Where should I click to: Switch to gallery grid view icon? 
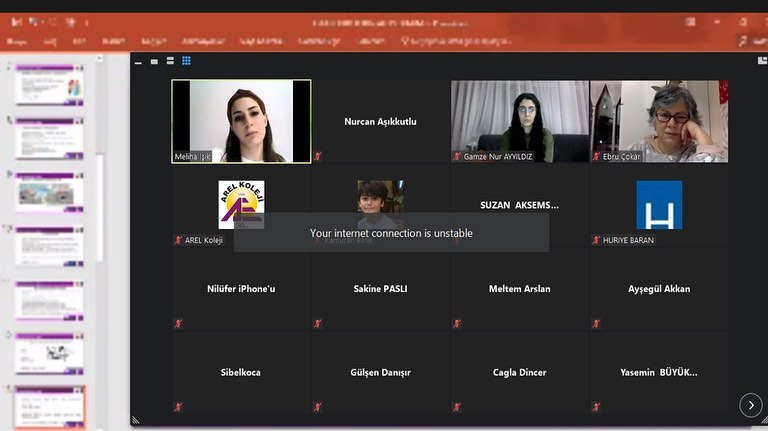(x=186, y=61)
